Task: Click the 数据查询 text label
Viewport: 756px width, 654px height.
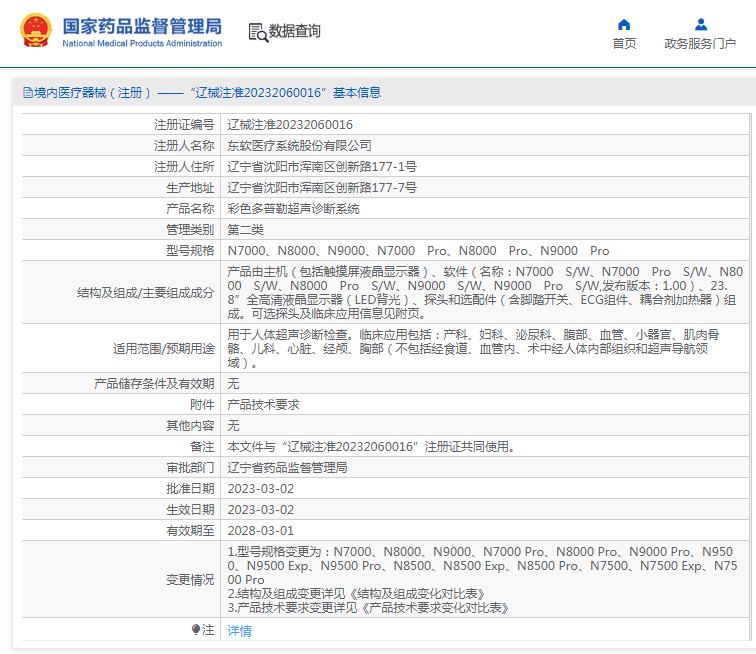Action: tap(295, 31)
